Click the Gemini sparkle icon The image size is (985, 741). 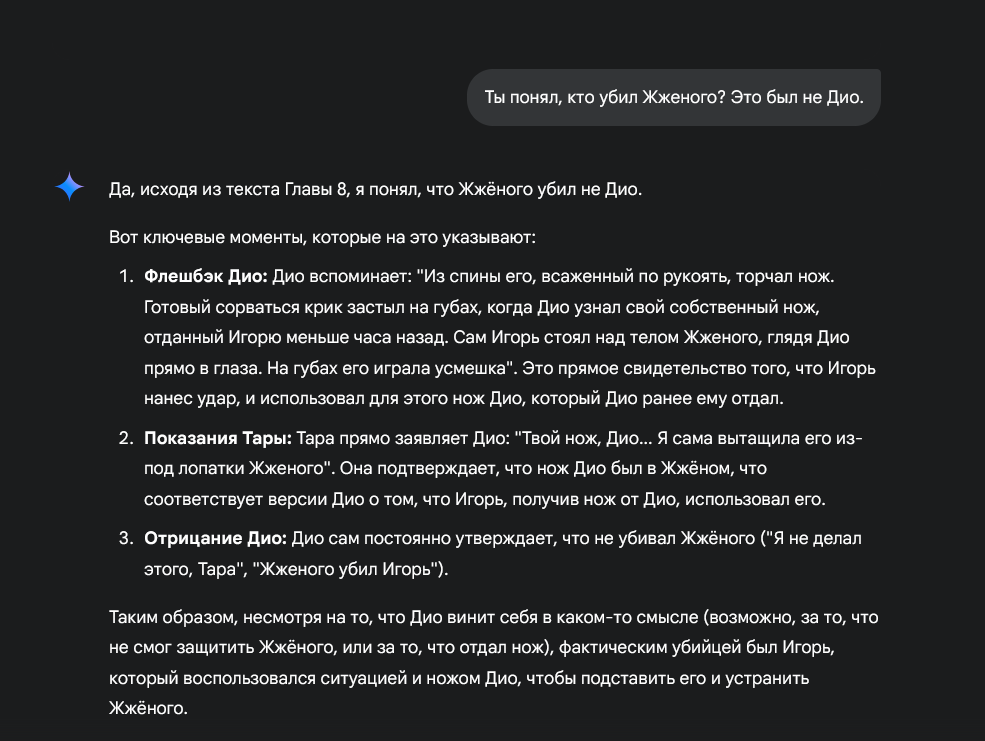coord(69,186)
